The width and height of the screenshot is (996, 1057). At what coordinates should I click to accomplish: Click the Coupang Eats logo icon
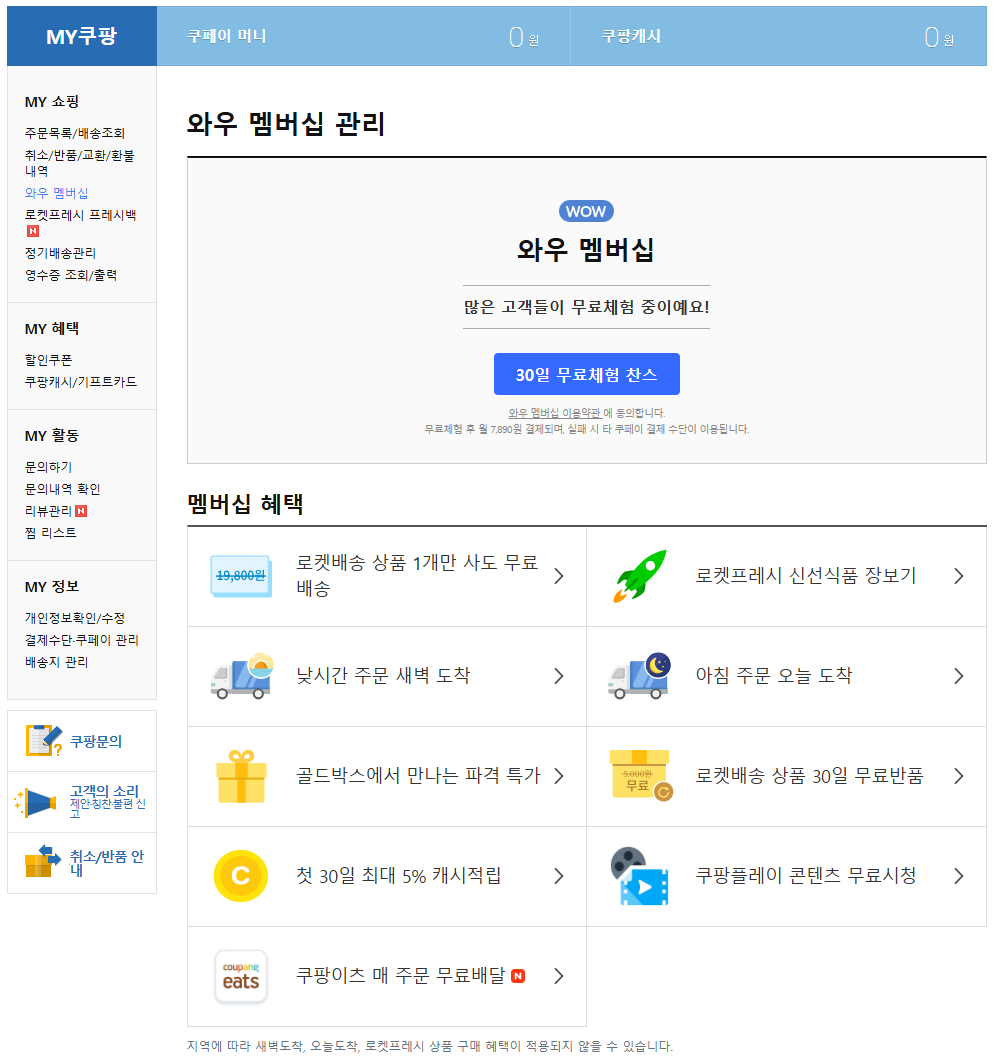241,976
